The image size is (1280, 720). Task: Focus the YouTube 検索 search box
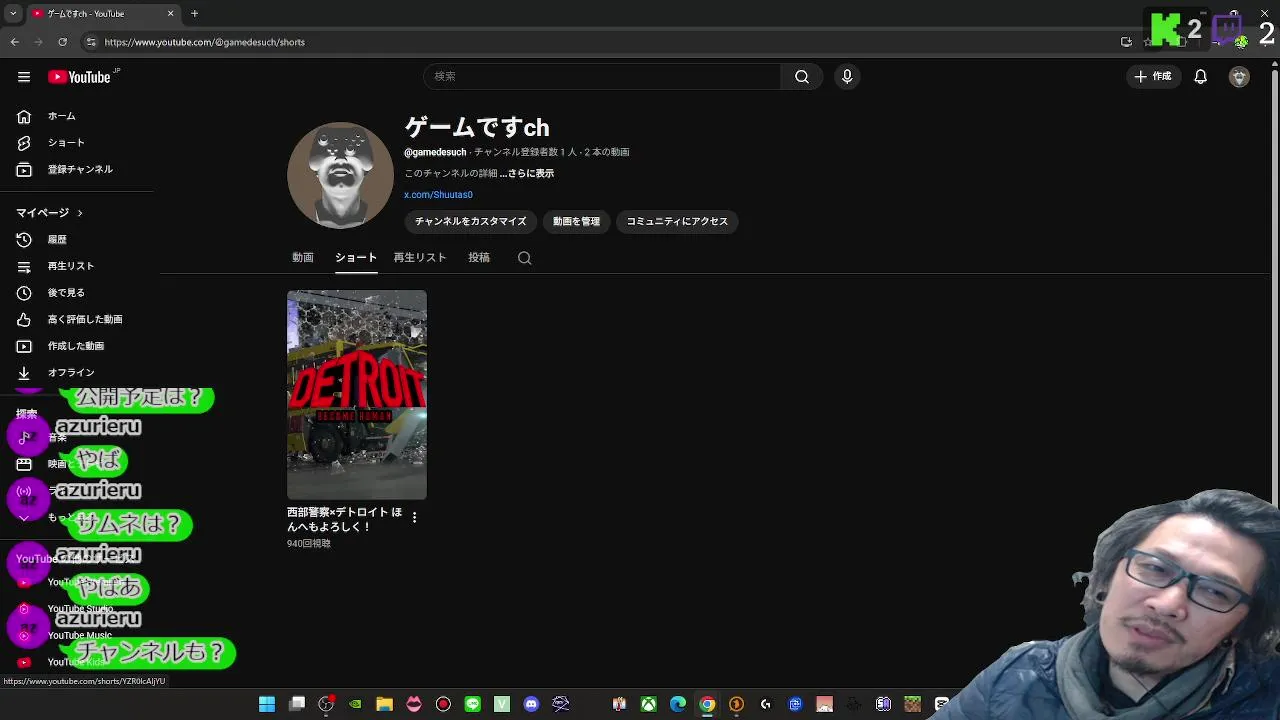point(603,77)
